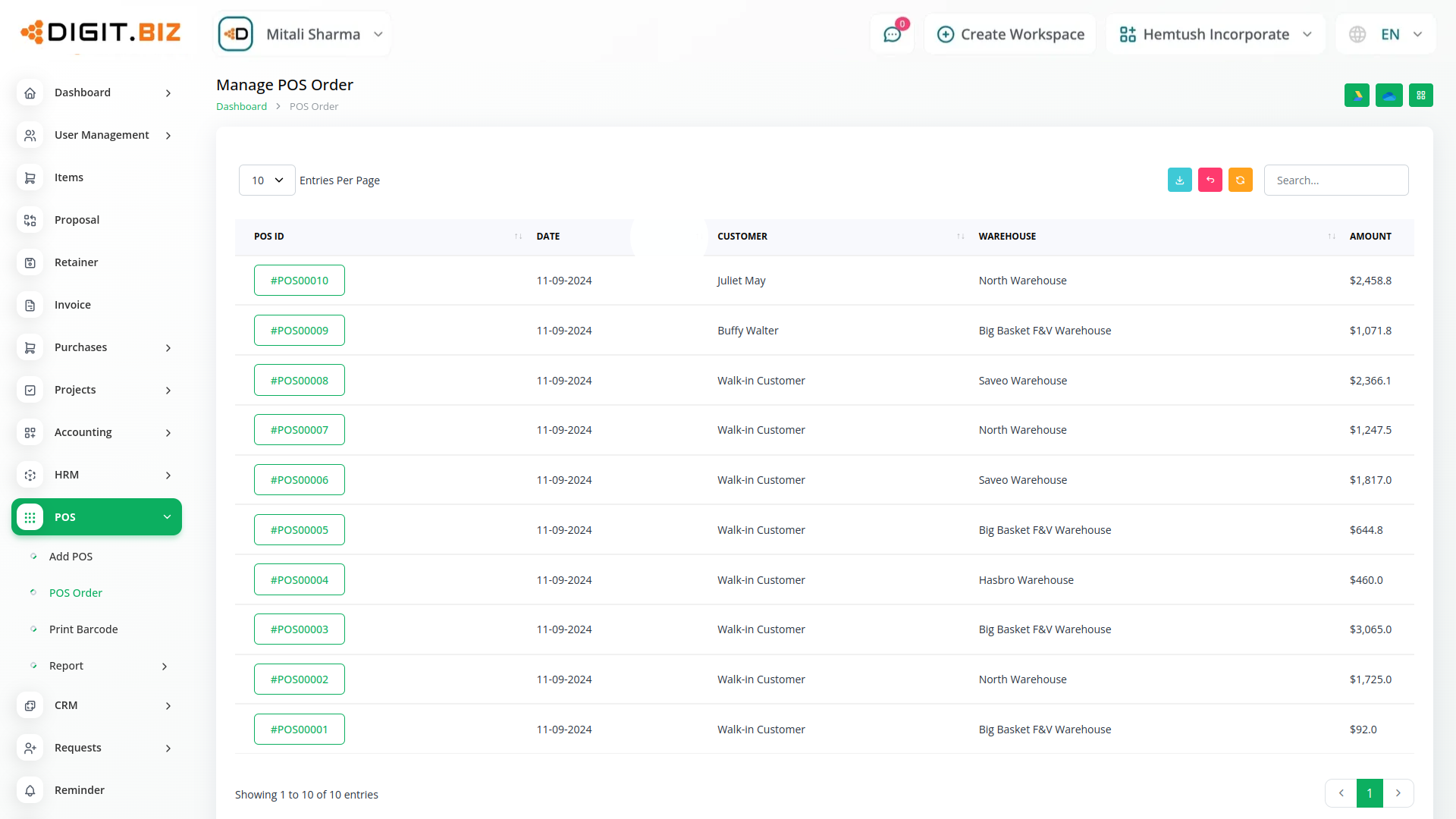Click the Google Drive icon button
Viewport: 1456px width, 819px height.
pos(1357,96)
